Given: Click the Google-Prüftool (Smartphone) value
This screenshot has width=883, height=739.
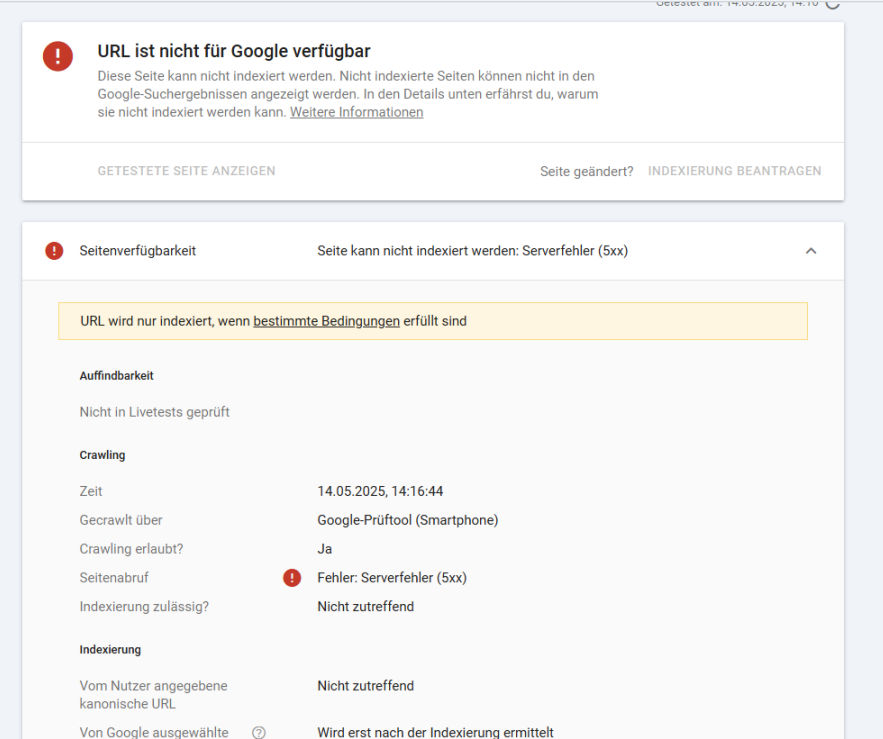Looking at the screenshot, I should coord(407,520).
